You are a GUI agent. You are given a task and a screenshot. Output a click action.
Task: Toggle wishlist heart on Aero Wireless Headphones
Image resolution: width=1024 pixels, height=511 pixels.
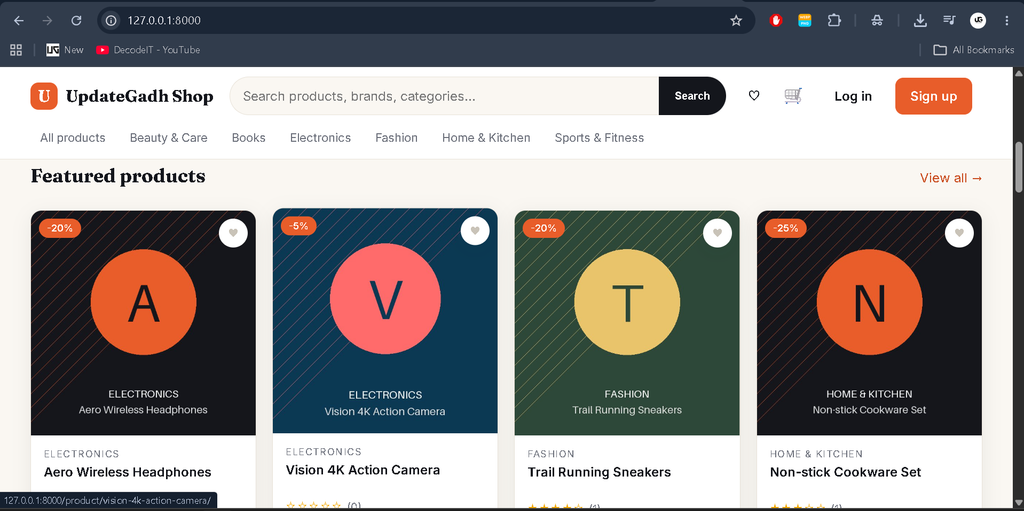(x=233, y=233)
